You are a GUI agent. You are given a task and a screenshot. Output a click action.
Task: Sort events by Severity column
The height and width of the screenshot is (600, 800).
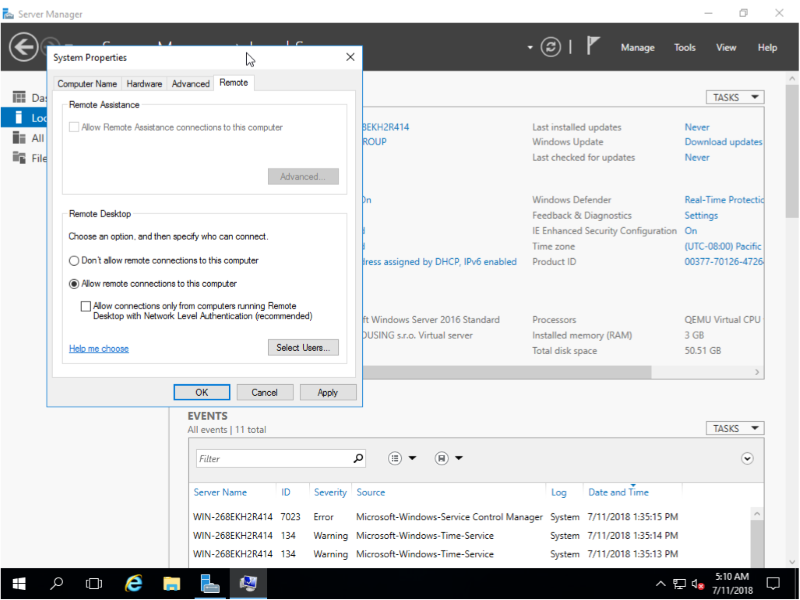tap(330, 492)
